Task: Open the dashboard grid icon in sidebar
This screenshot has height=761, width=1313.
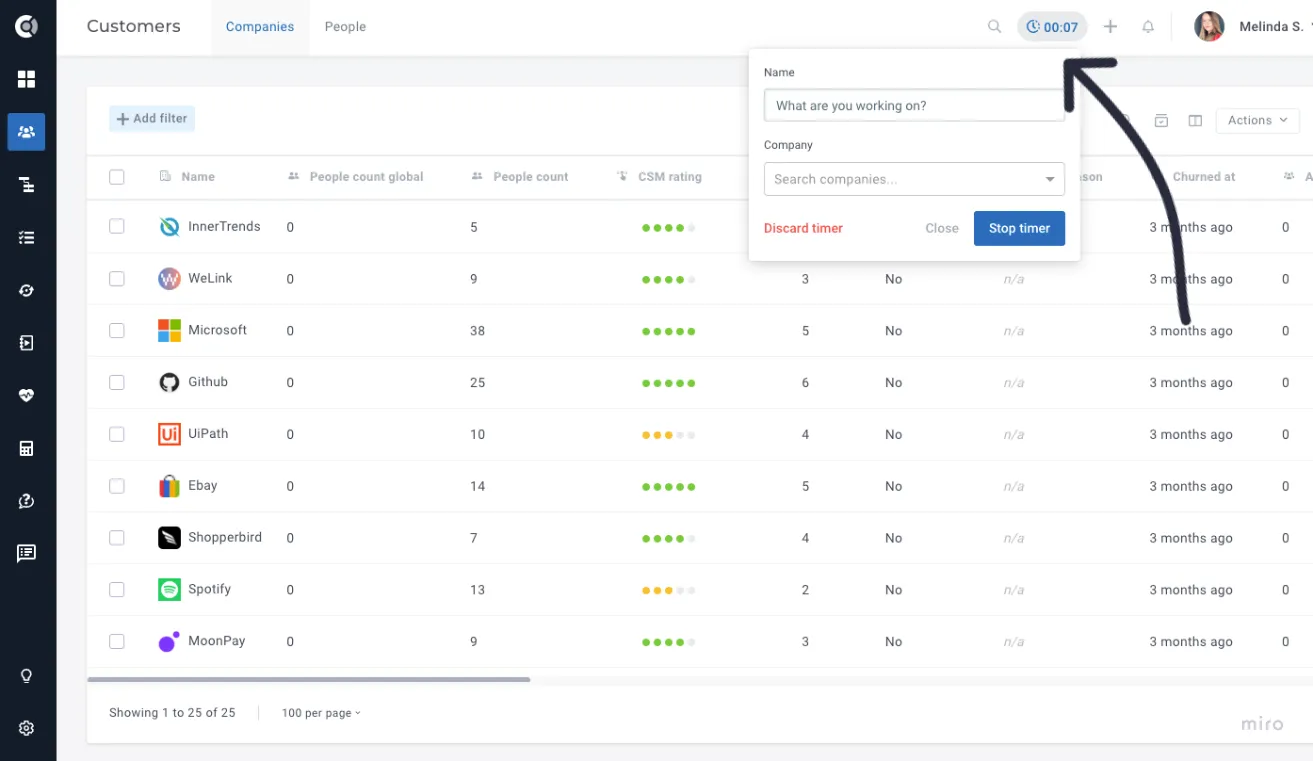Action: click(x=26, y=79)
